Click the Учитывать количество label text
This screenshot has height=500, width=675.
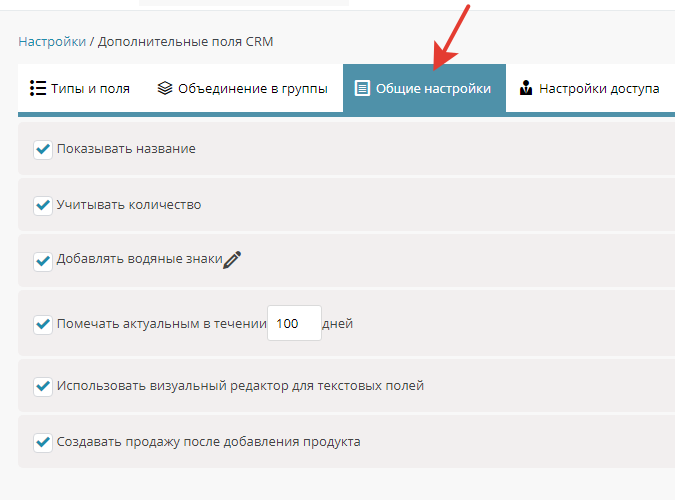click(x=129, y=205)
